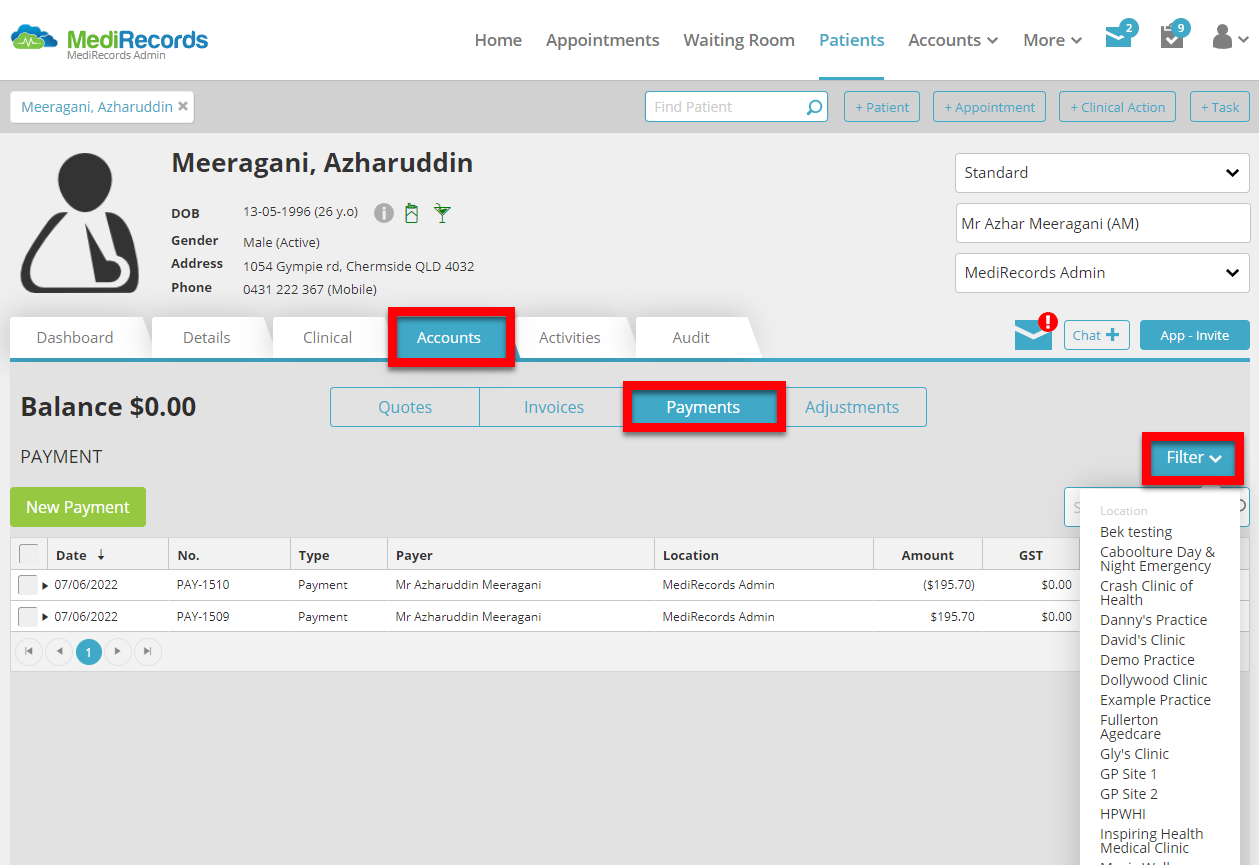Show the Adjustments section

[x=852, y=407]
